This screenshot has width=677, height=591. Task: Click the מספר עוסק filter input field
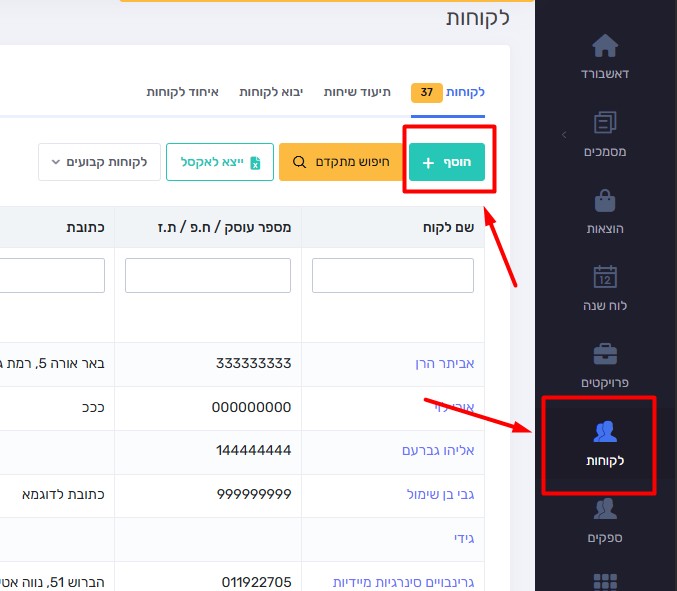pos(208,276)
